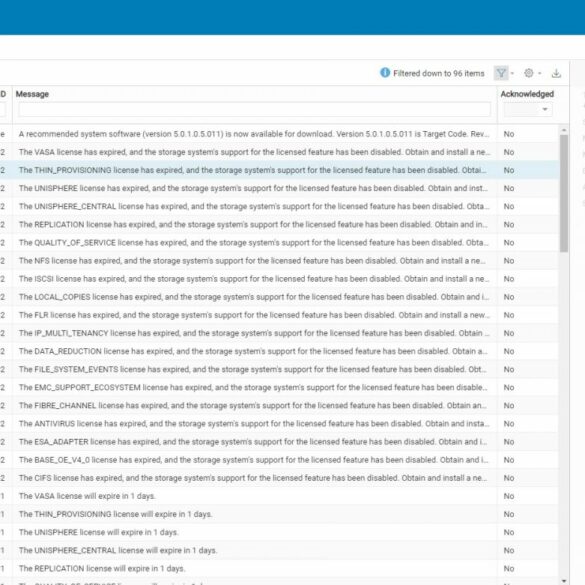This screenshot has height=585, width=585.
Task: Click the blue info icon beside Filtered
Action: [385, 73]
